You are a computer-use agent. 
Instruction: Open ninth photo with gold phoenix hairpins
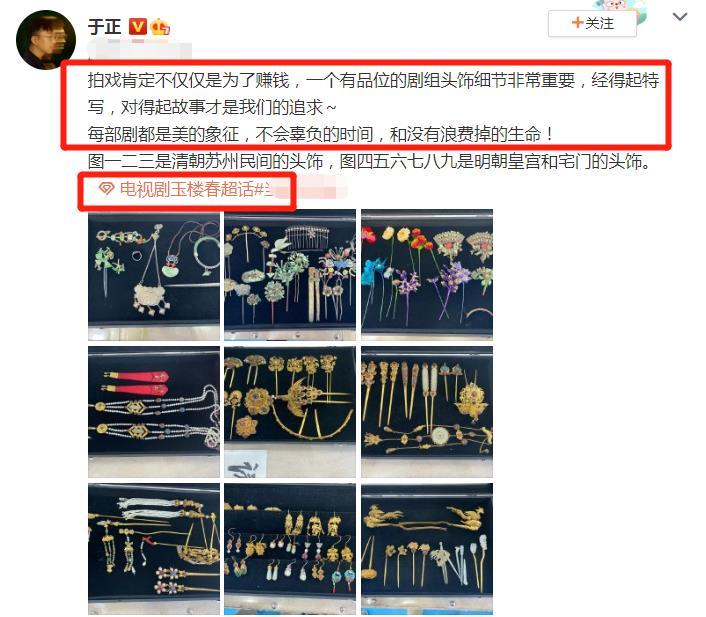[427, 549]
